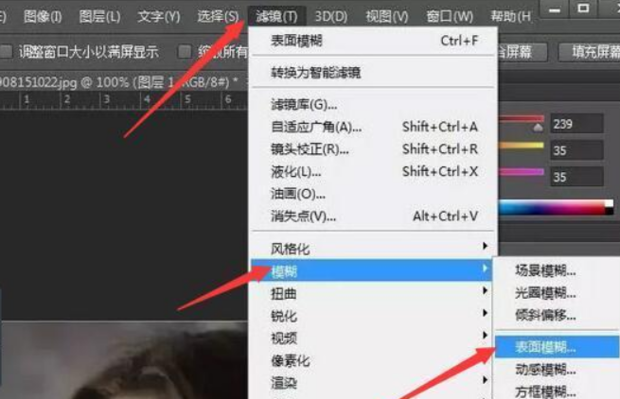
Task: Open the 图层(L) menu
Action: [100, 17]
